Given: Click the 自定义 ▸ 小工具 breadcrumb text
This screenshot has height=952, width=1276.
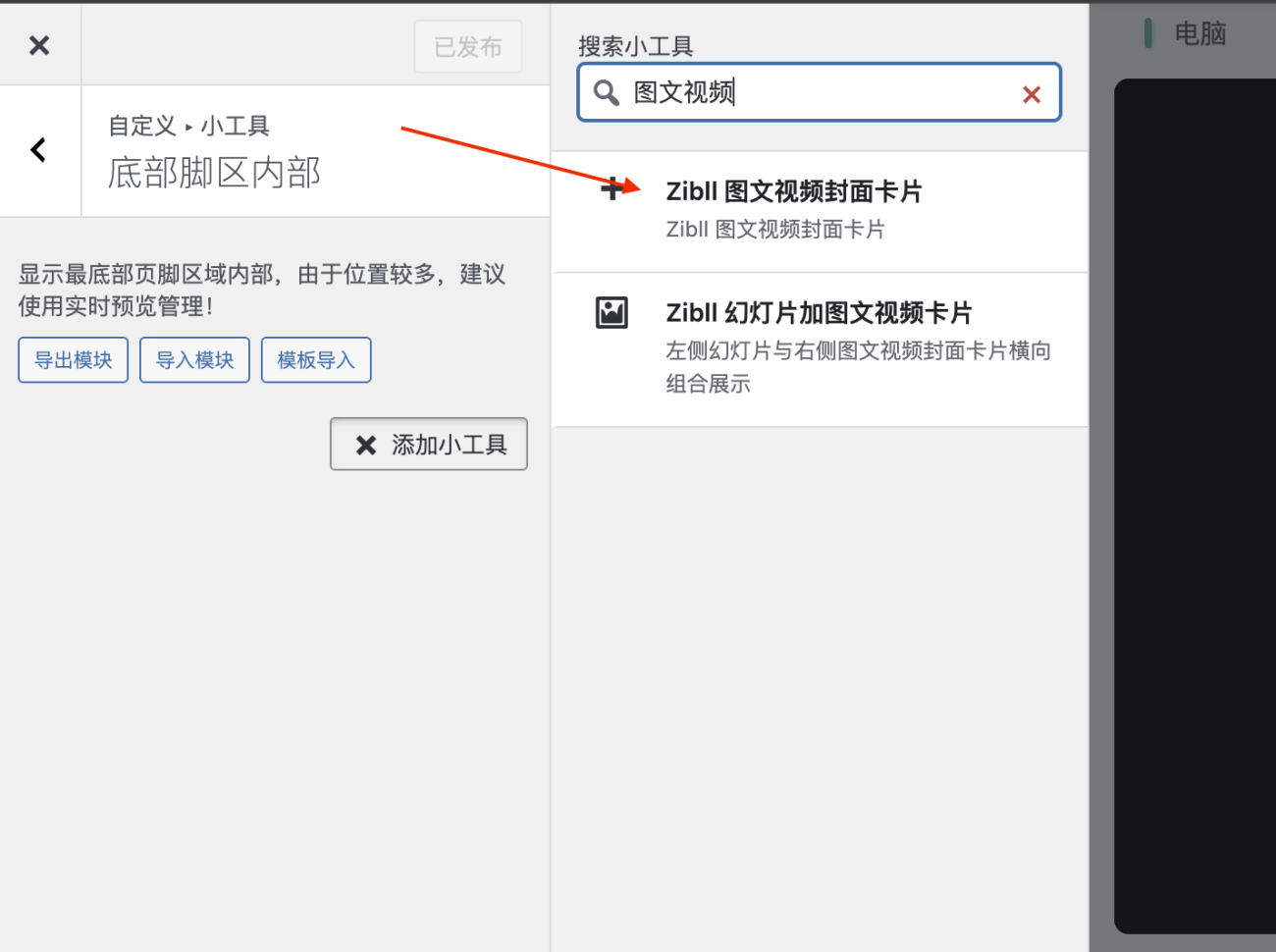Looking at the screenshot, I should point(188,126).
